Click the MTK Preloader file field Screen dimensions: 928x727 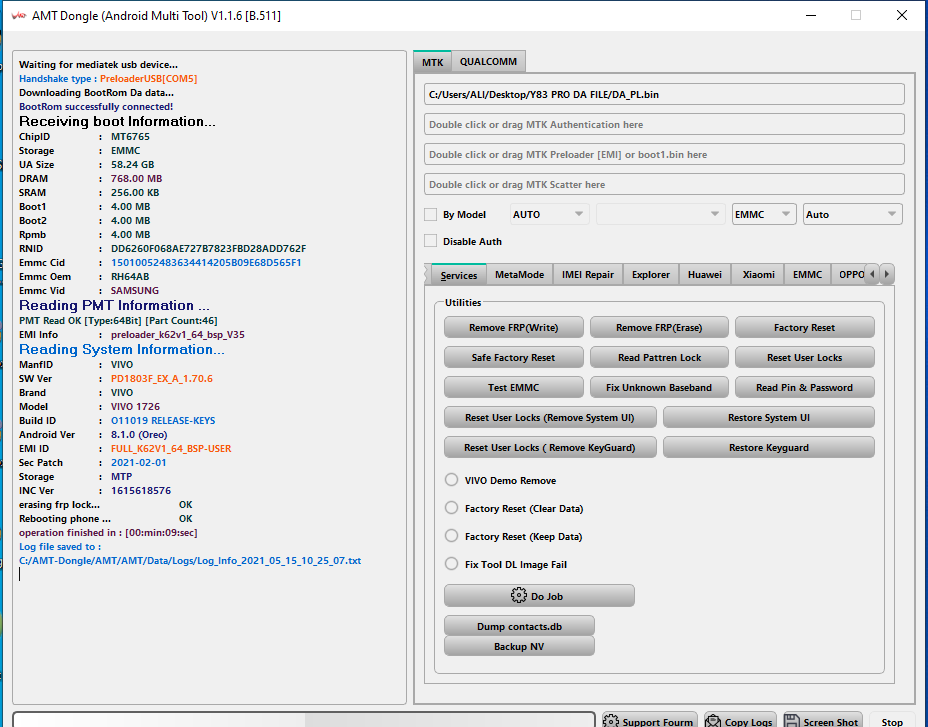pyautogui.click(x=664, y=155)
